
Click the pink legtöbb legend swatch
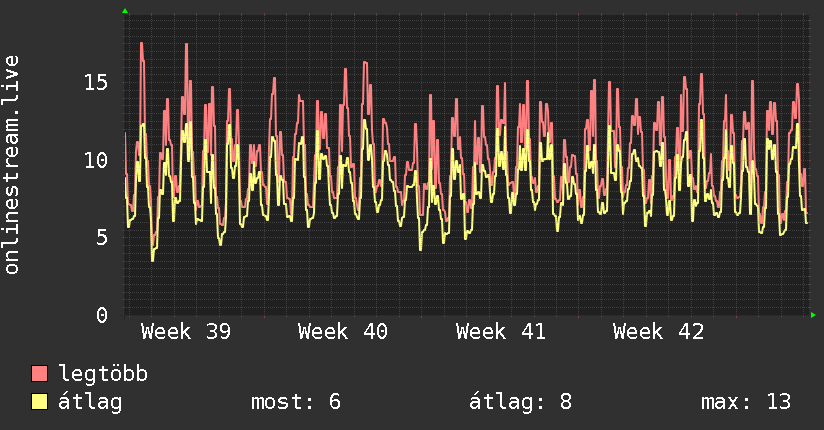39,373
